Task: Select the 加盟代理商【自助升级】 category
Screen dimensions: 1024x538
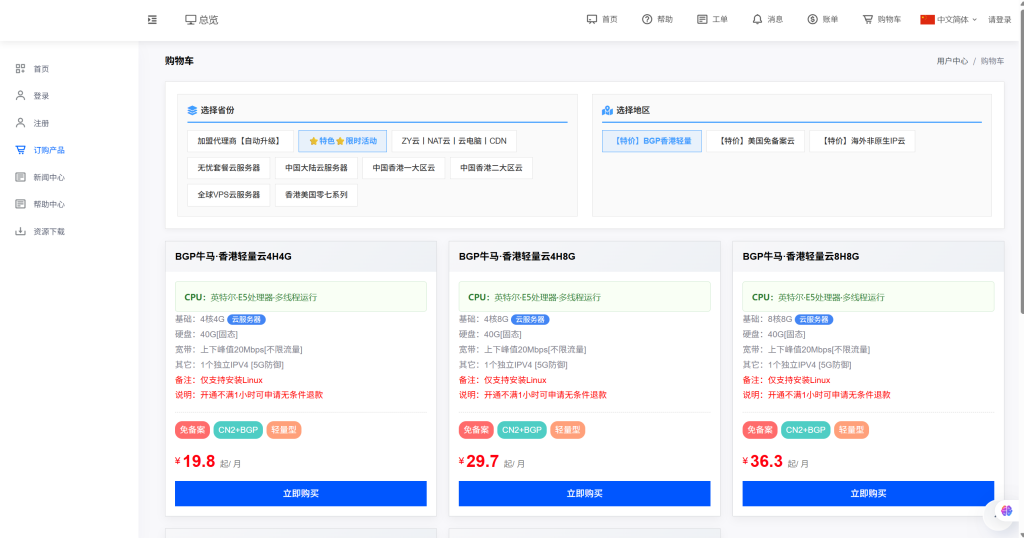Action: (x=240, y=141)
